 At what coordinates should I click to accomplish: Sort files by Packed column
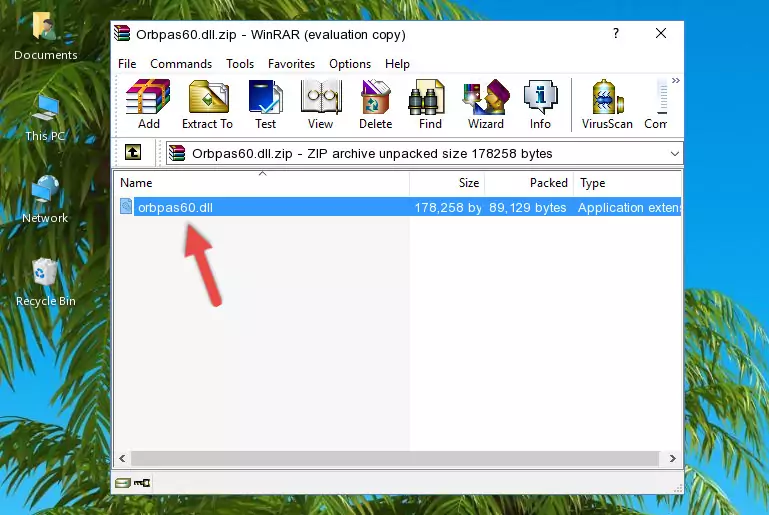coord(529,183)
